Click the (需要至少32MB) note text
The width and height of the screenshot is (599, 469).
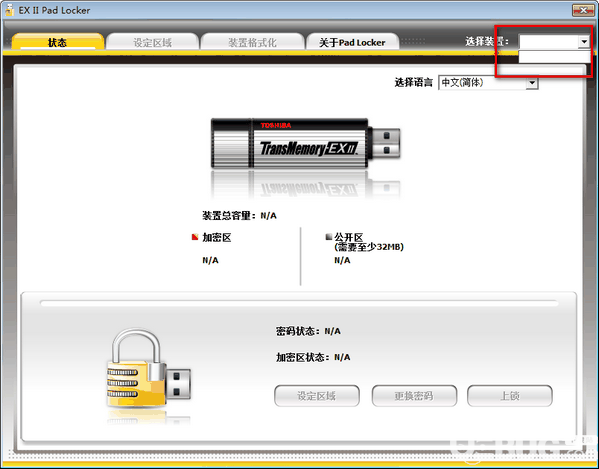(369, 247)
